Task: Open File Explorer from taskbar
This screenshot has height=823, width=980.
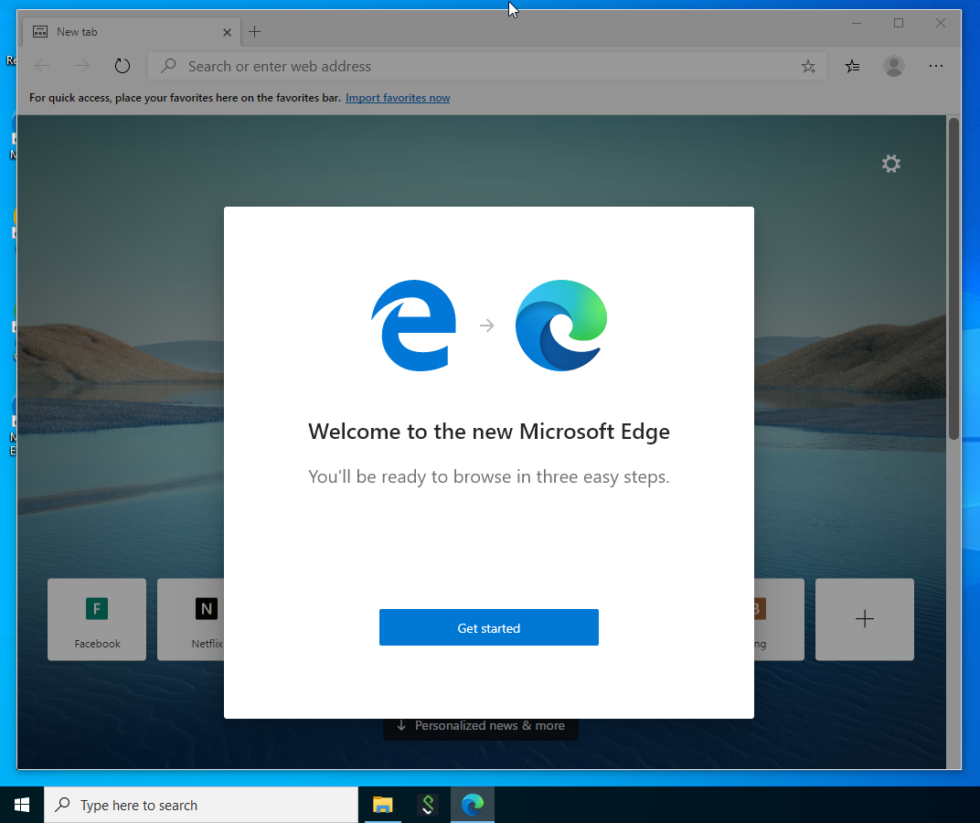Action: (382, 805)
